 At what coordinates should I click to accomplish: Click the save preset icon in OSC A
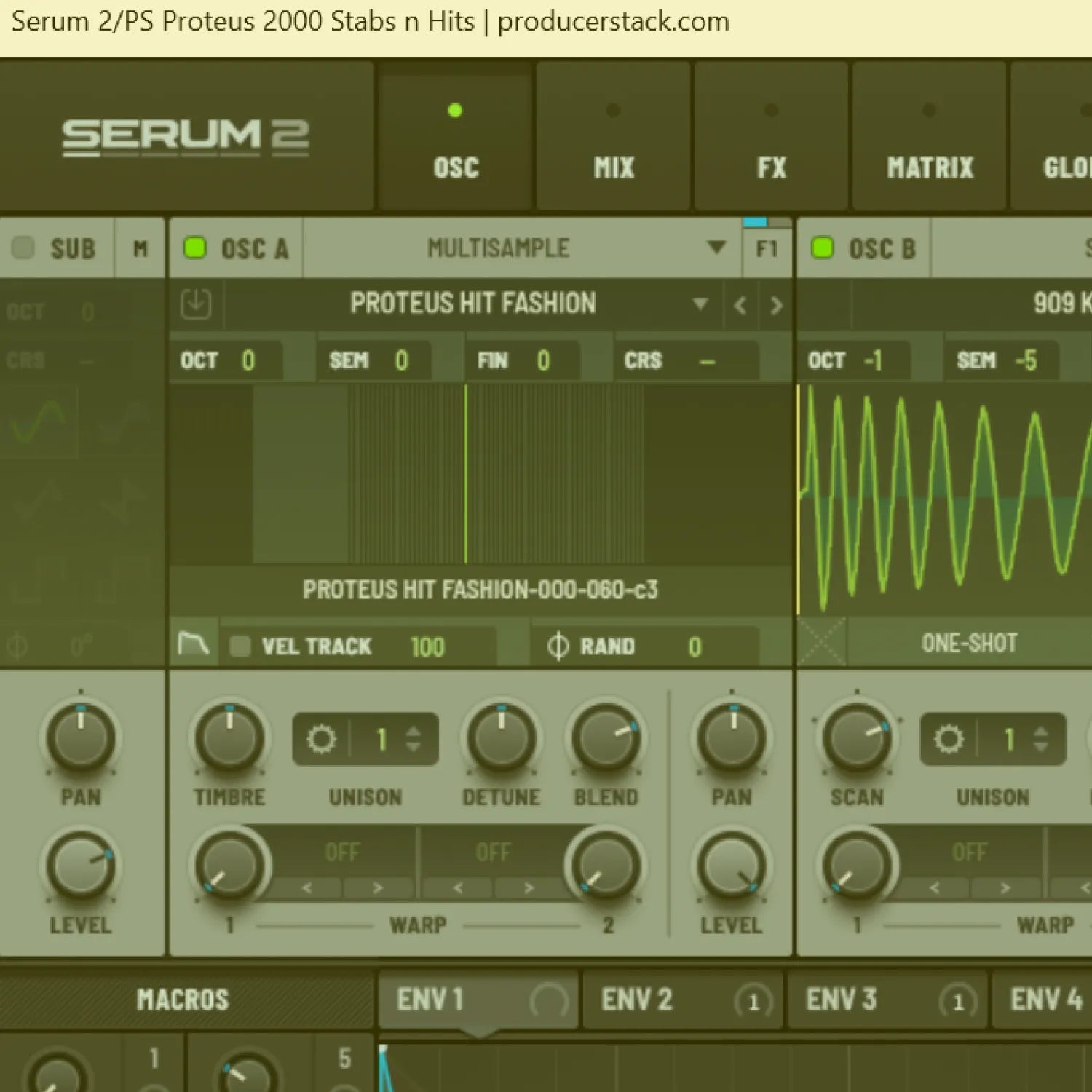pyautogui.click(x=195, y=304)
